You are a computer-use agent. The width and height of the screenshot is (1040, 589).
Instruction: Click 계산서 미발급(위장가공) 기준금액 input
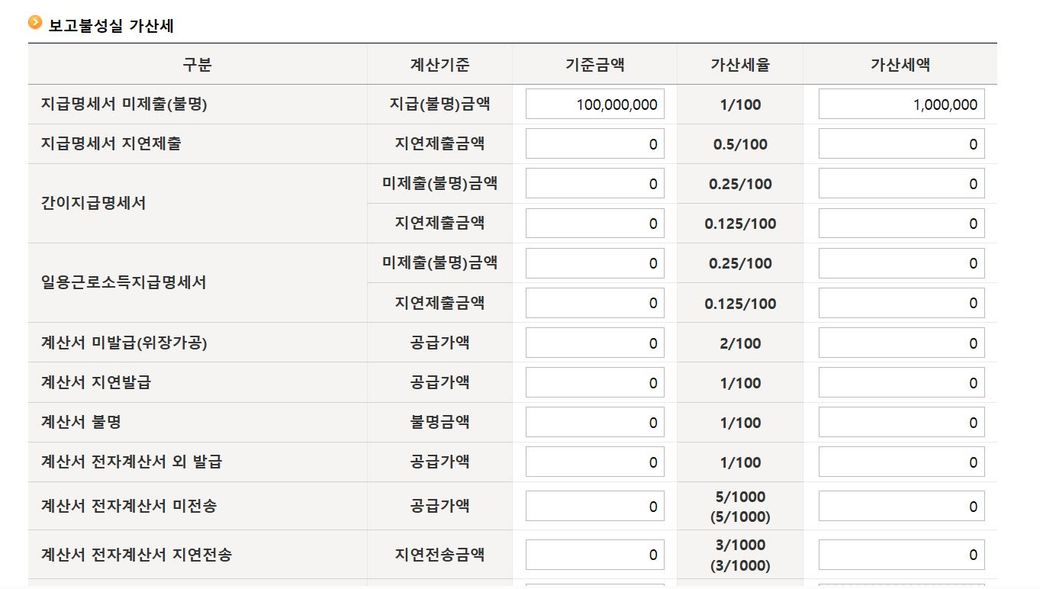(594, 343)
